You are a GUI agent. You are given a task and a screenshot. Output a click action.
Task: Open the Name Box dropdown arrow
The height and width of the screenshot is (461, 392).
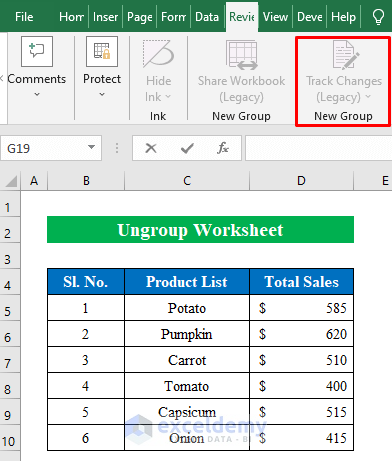pos(91,147)
